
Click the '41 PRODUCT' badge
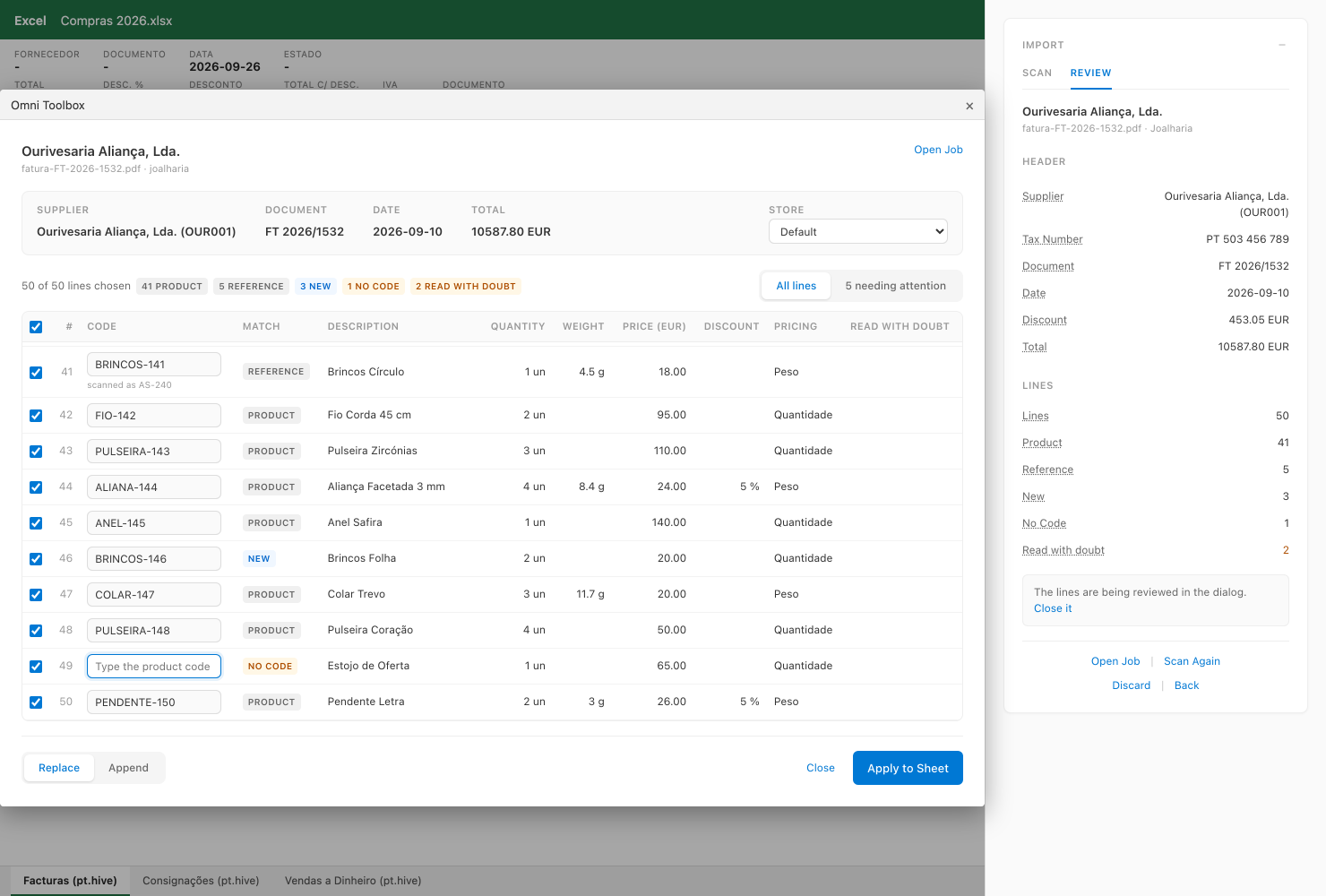coord(172,287)
